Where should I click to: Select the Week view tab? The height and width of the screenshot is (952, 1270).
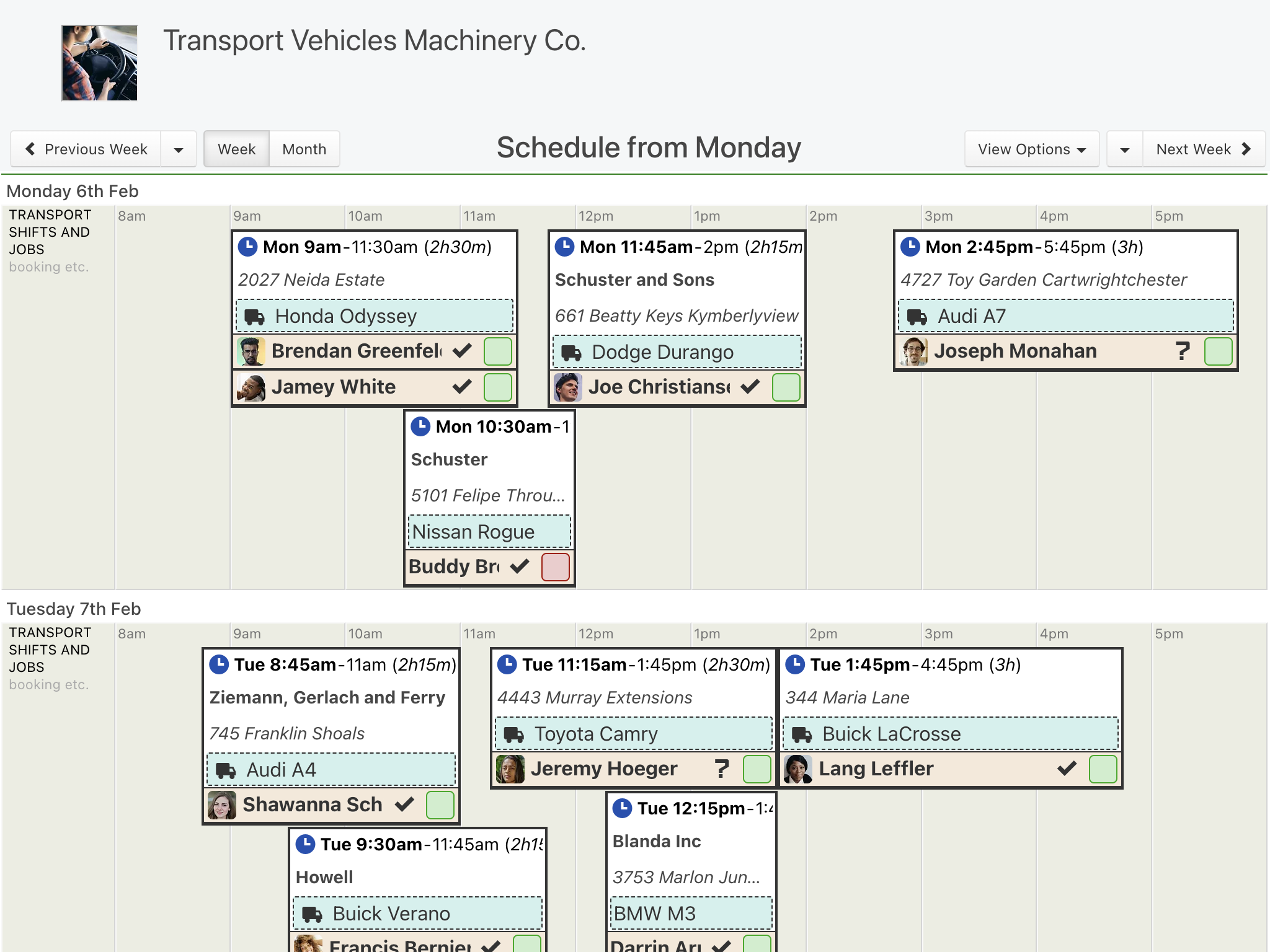coord(236,149)
